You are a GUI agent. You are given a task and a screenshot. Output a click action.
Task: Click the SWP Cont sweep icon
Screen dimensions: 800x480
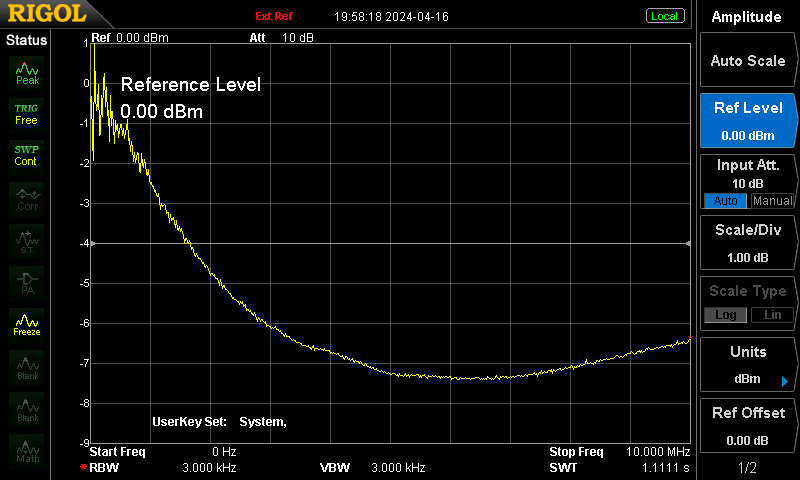27,156
